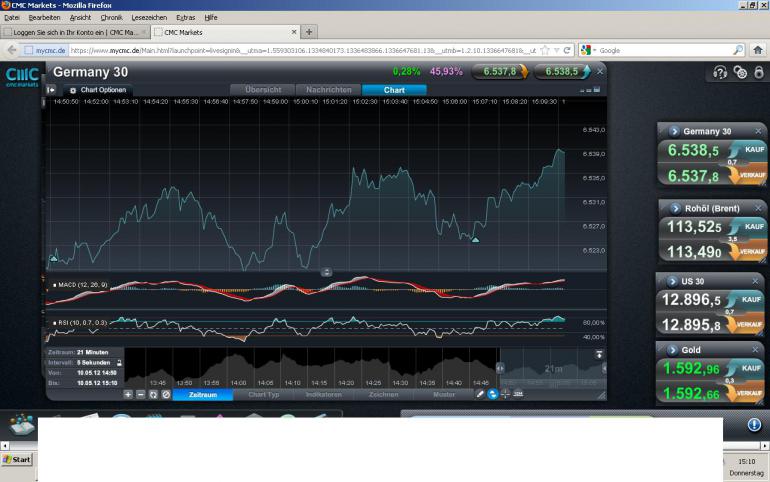
Task: Expand the Germany 30 tile arrow
Action: pos(674,132)
